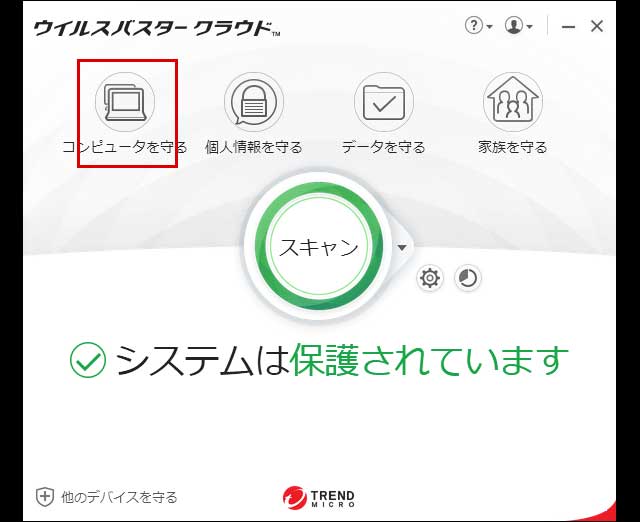Click the システムは保護されています status text
This screenshot has height=522, width=640.
coord(341,360)
